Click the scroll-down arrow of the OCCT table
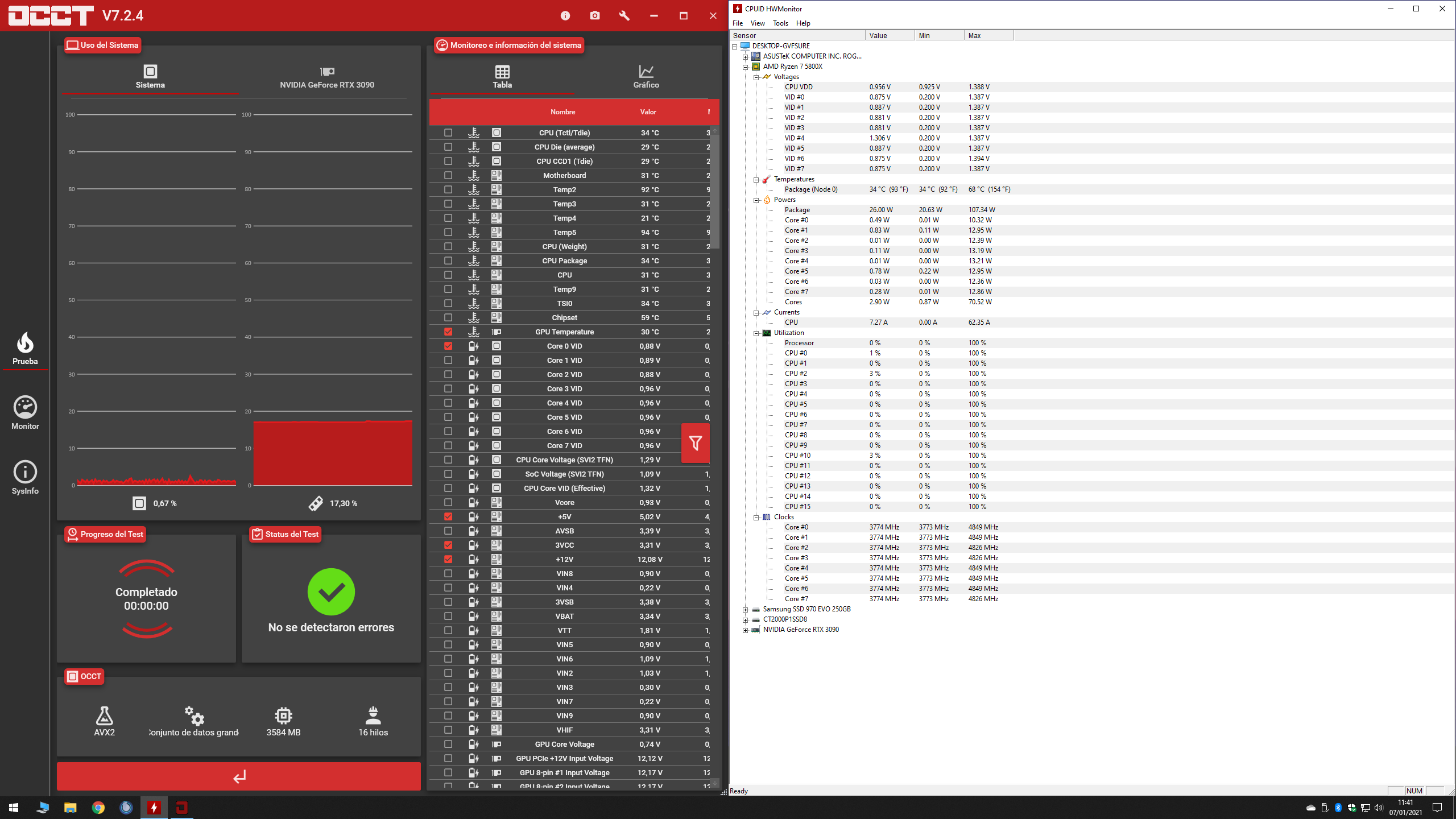Image resolution: width=1456 pixels, height=819 pixels. pyautogui.click(x=715, y=783)
